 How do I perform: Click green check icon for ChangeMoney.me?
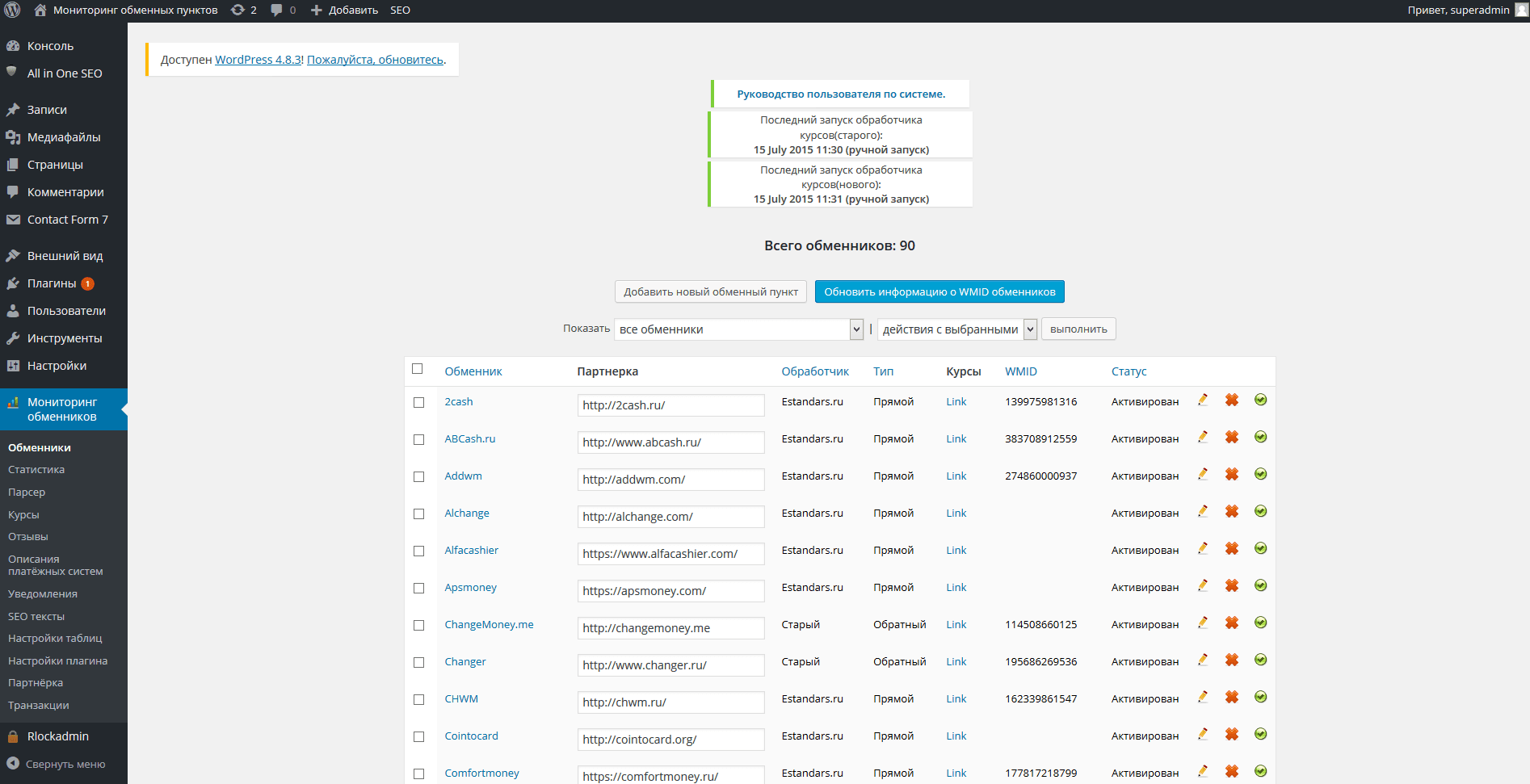(1260, 623)
